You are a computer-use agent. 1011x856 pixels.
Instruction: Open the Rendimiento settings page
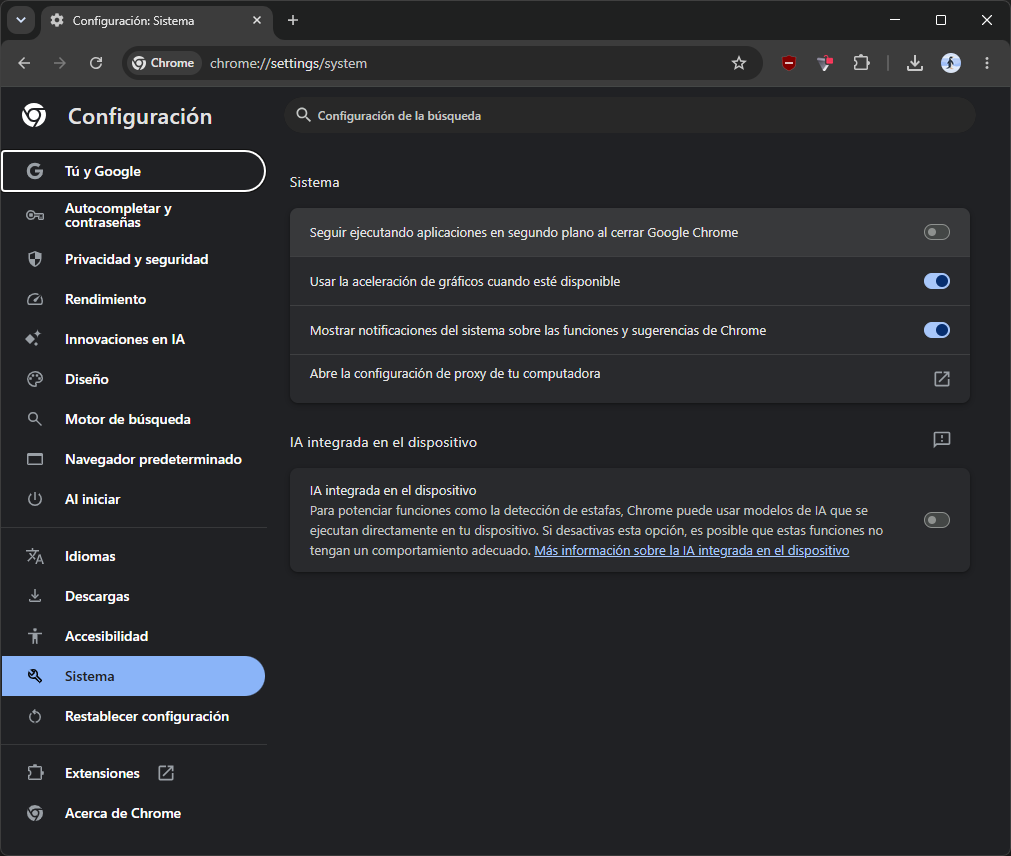(133, 299)
